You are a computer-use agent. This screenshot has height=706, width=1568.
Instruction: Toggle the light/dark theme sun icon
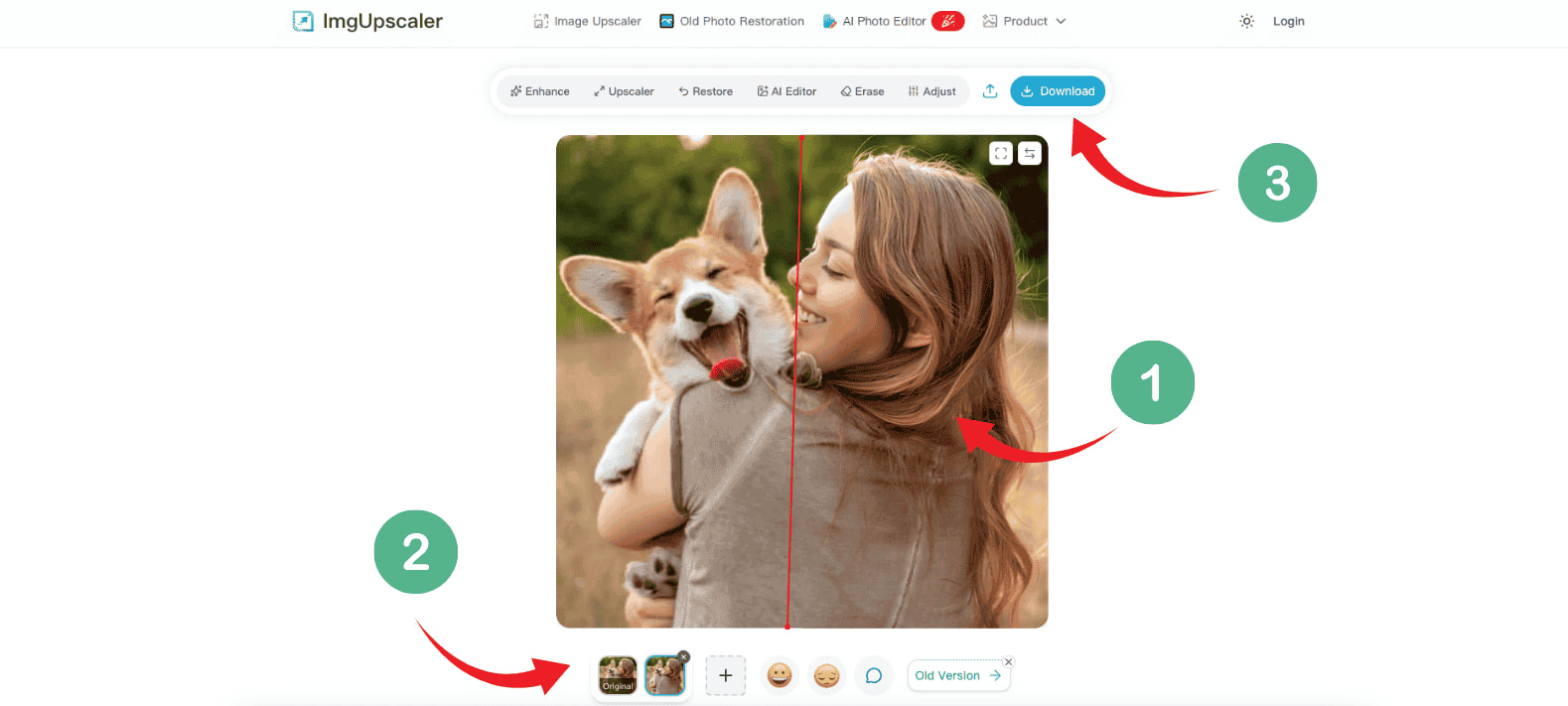(x=1246, y=21)
